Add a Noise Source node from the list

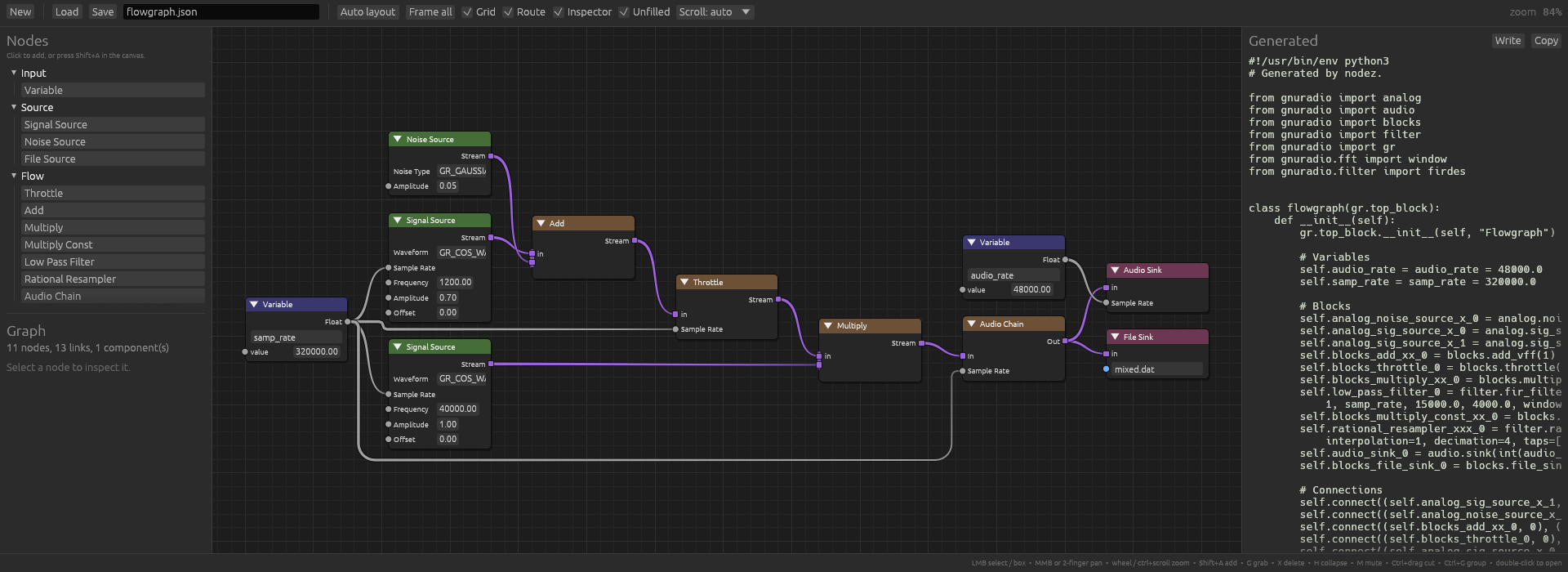click(x=113, y=141)
